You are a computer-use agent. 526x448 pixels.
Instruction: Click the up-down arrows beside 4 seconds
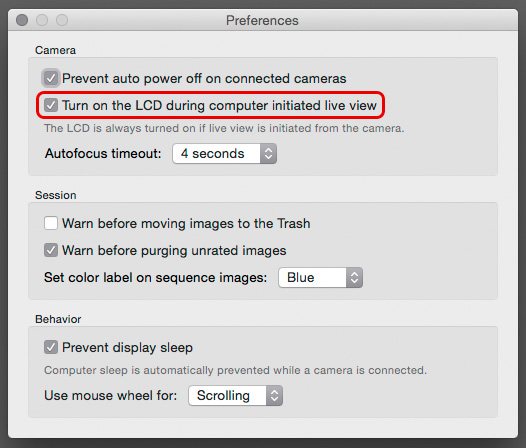click(268, 154)
